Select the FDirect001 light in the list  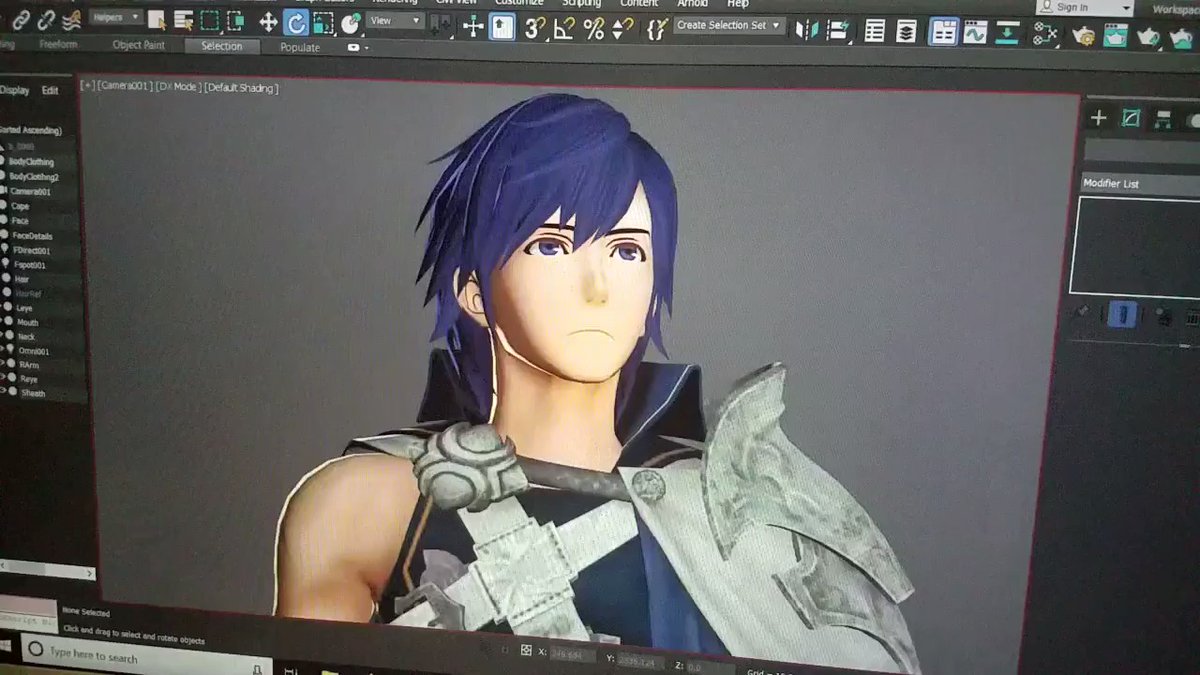(x=32, y=250)
